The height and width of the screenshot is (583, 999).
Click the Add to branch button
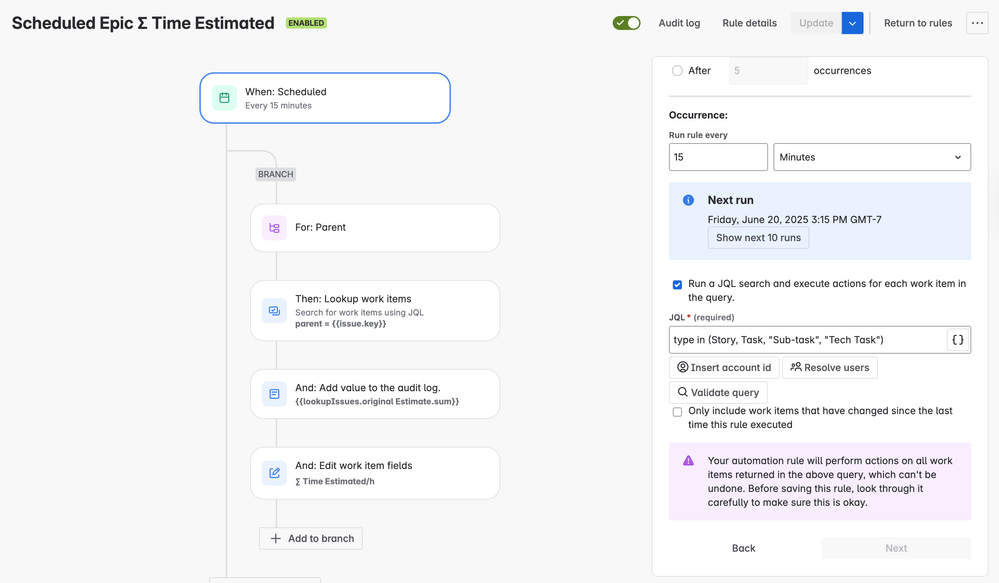tap(311, 538)
